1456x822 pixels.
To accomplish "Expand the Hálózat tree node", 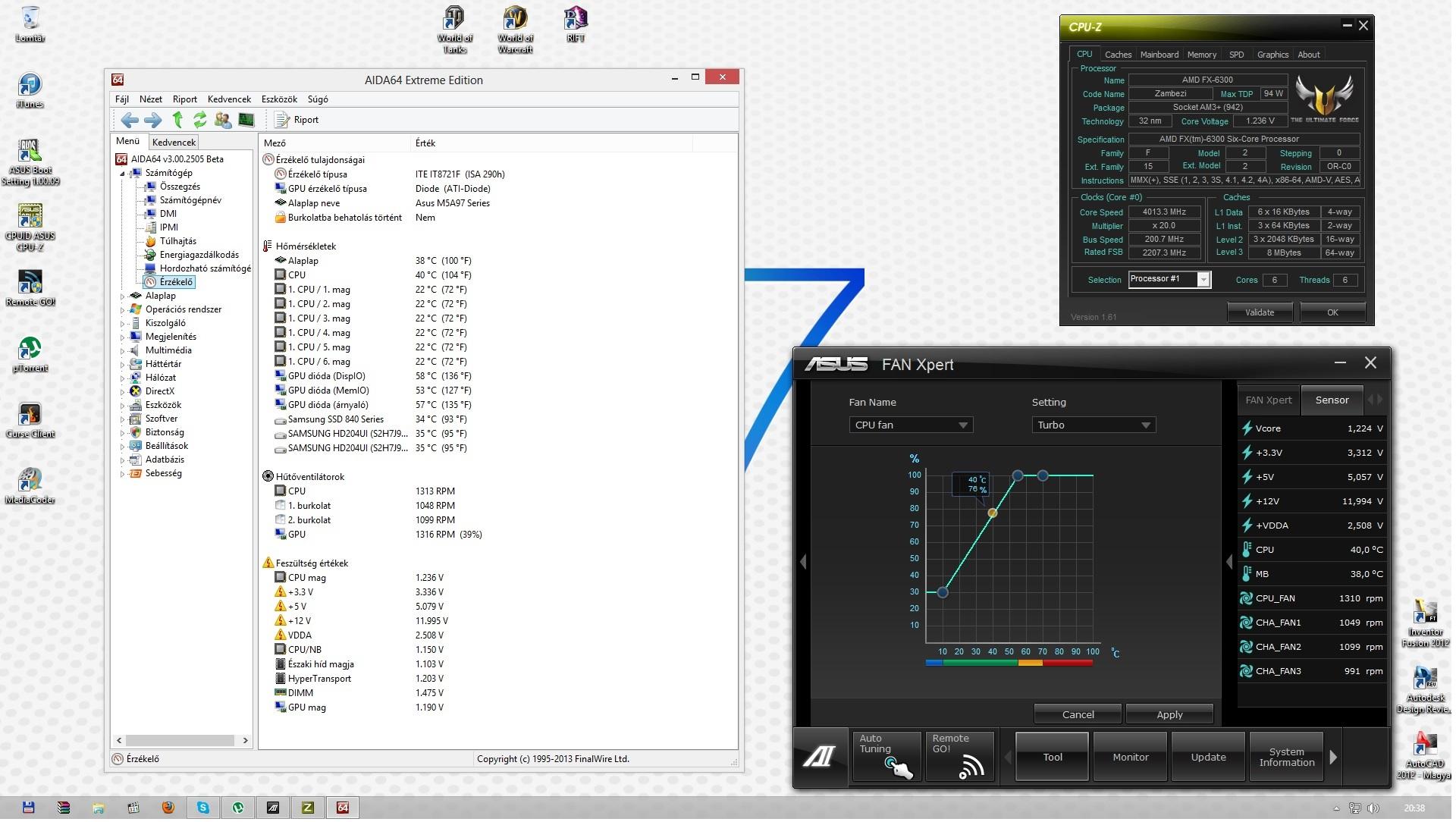I will pos(122,378).
